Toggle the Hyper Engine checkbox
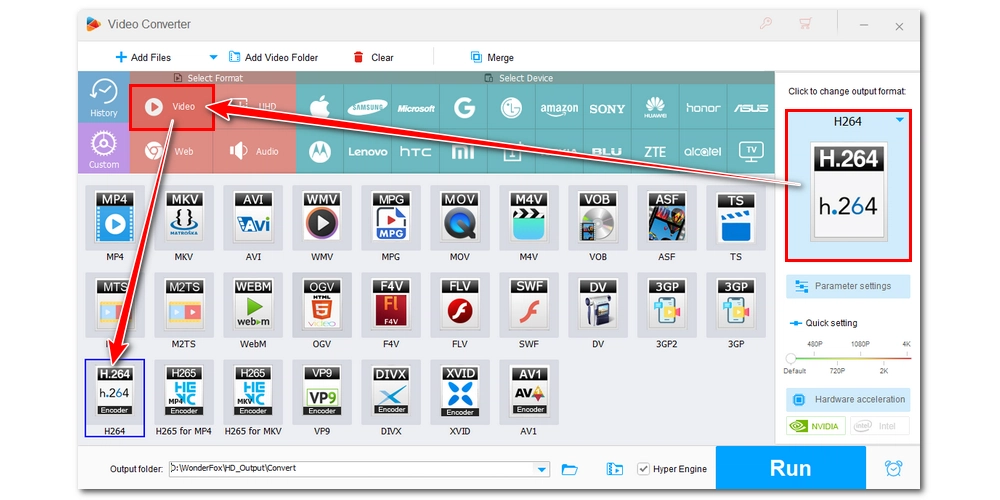The image size is (1000, 500). pyautogui.click(x=643, y=469)
